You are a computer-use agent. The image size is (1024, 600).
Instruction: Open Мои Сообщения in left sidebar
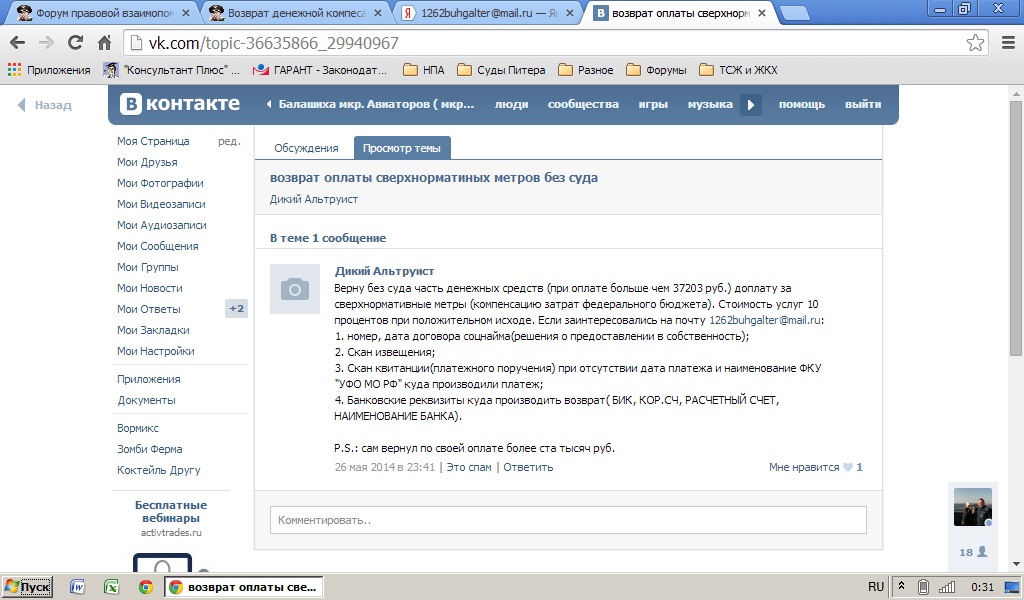[x=157, y=246]
